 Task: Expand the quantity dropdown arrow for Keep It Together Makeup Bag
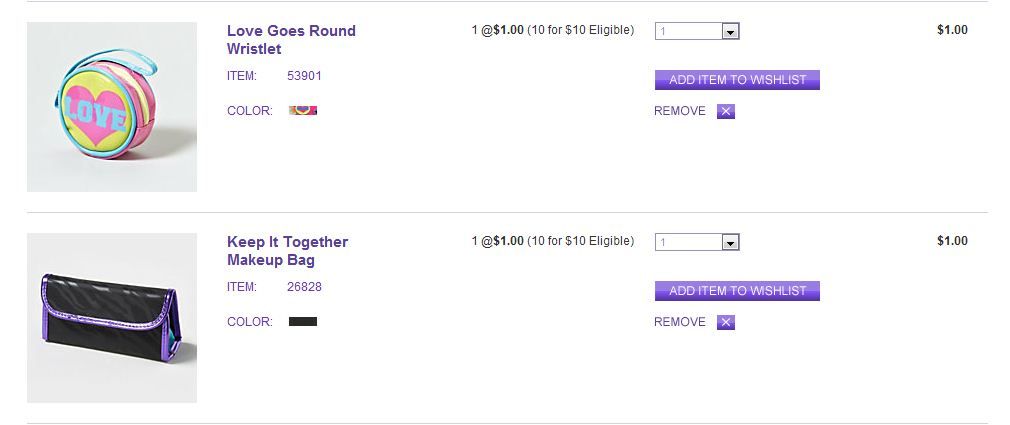point(730,243)
